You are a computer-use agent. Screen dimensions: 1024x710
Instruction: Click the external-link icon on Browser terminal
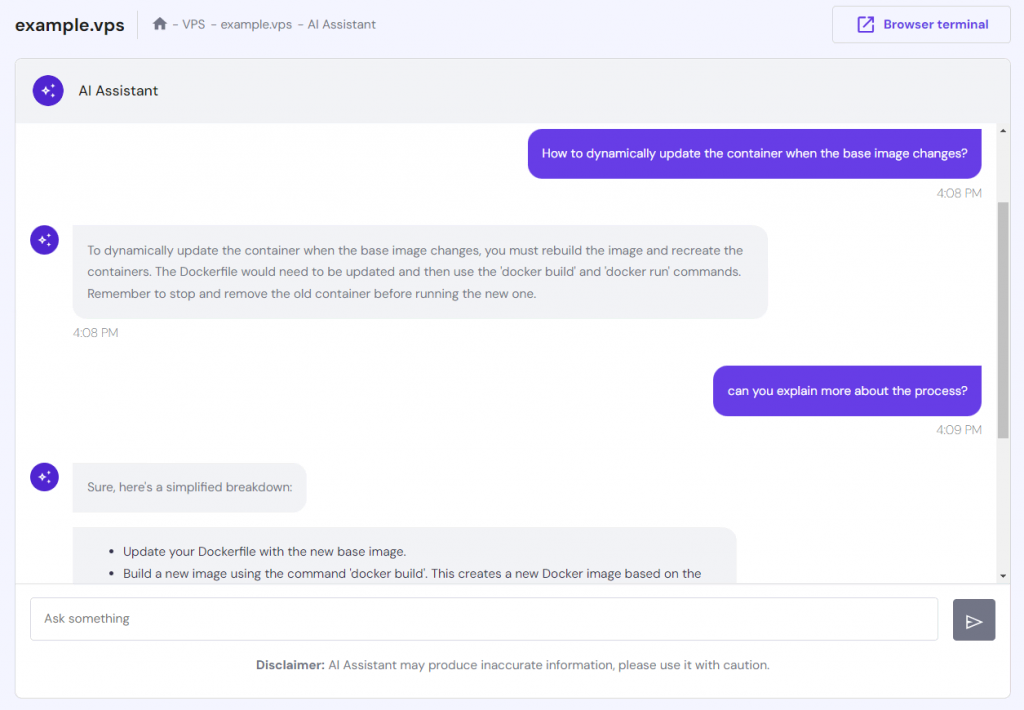coord(865,25)
